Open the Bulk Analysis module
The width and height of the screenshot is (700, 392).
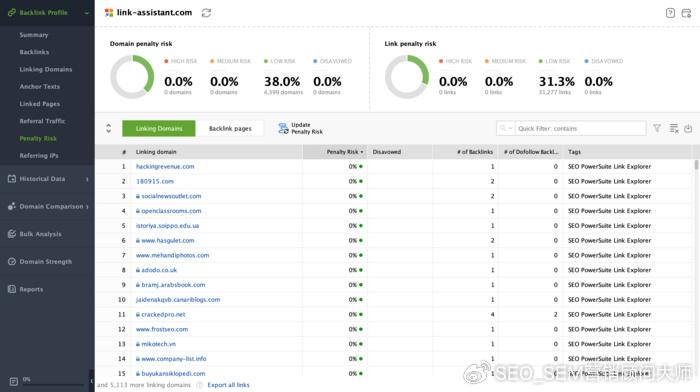pyautogui.click(x=40, y=234)
